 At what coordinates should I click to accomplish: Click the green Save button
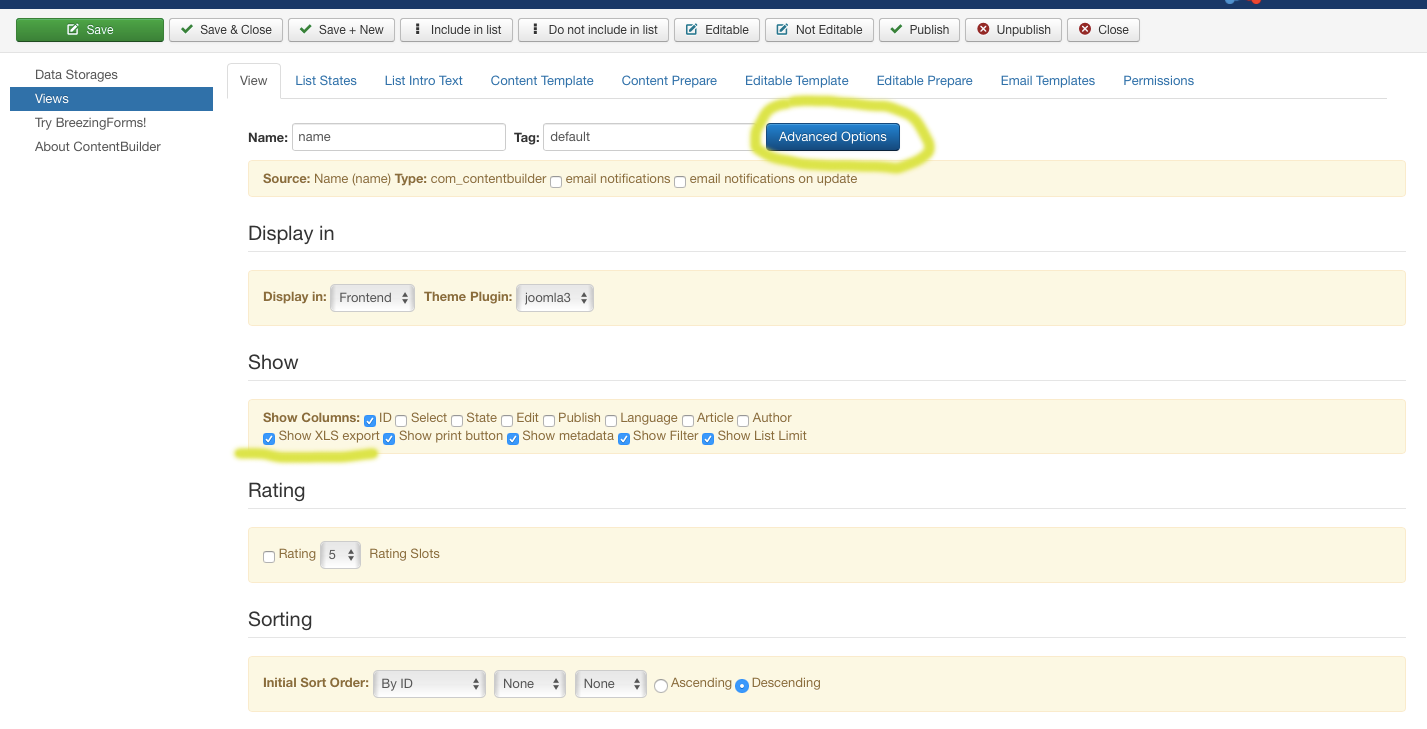pos(90,30)
